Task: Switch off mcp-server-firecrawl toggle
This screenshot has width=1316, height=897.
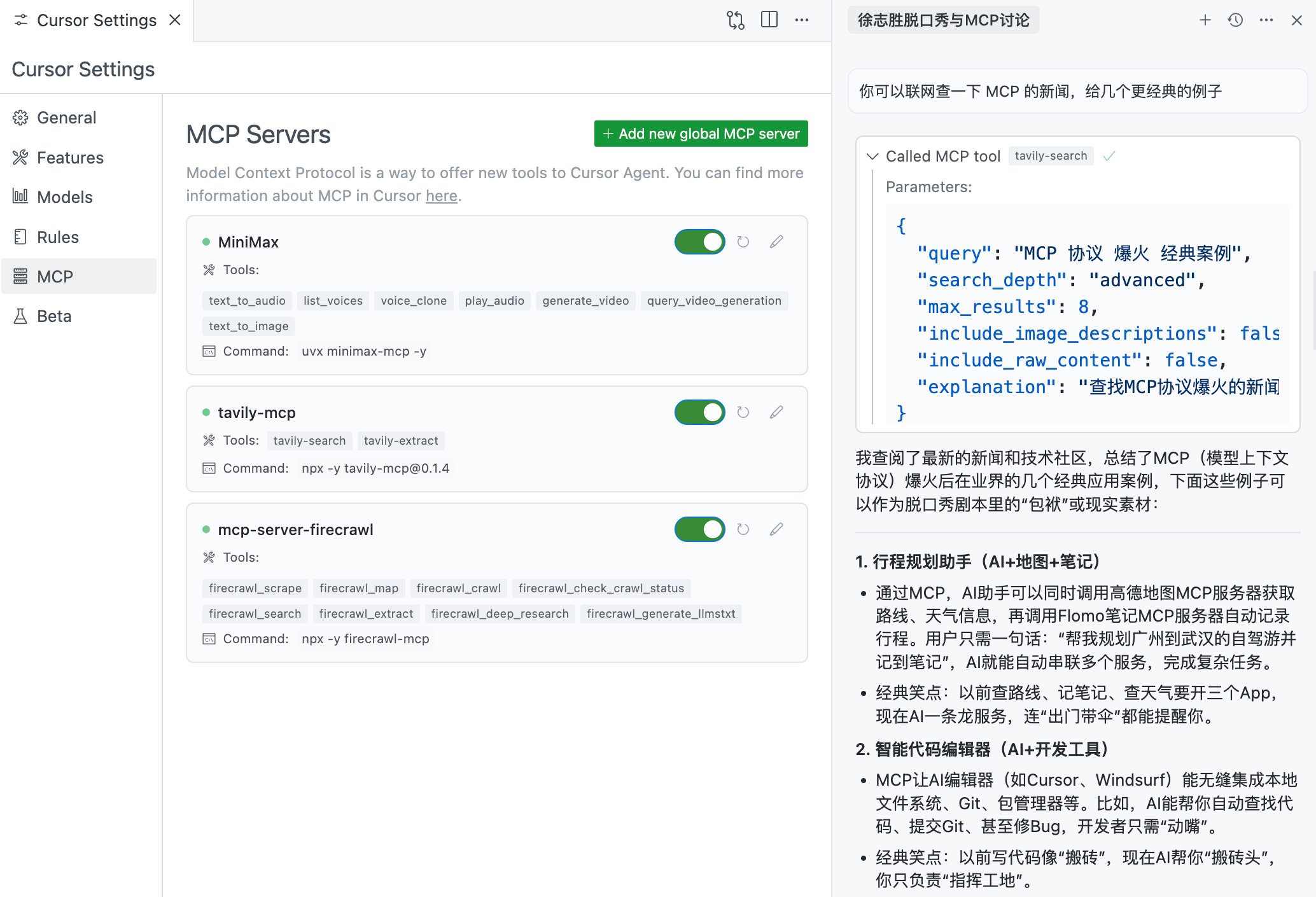Action: tap(699, 529)
